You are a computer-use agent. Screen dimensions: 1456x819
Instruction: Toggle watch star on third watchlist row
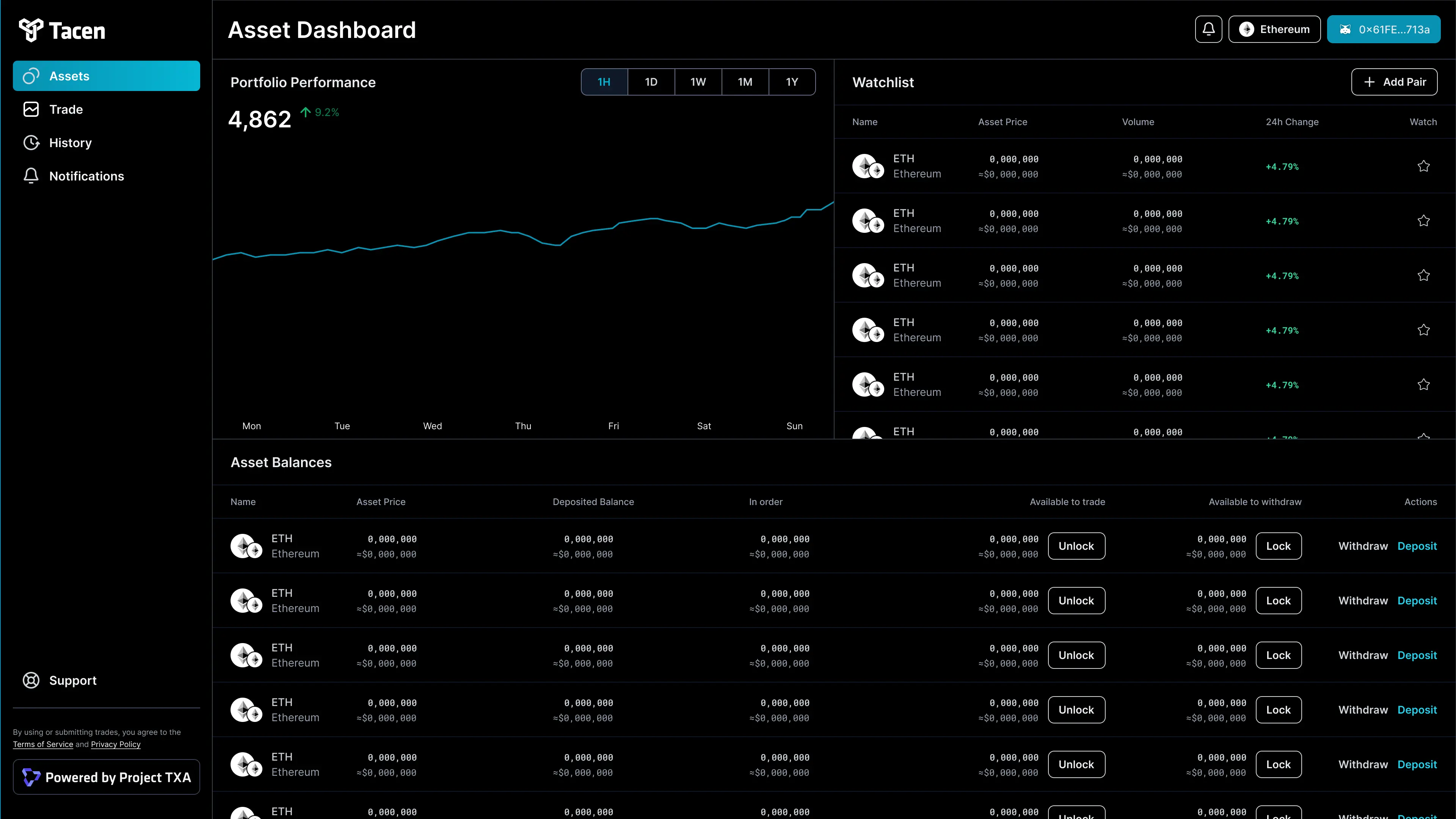1423,275
